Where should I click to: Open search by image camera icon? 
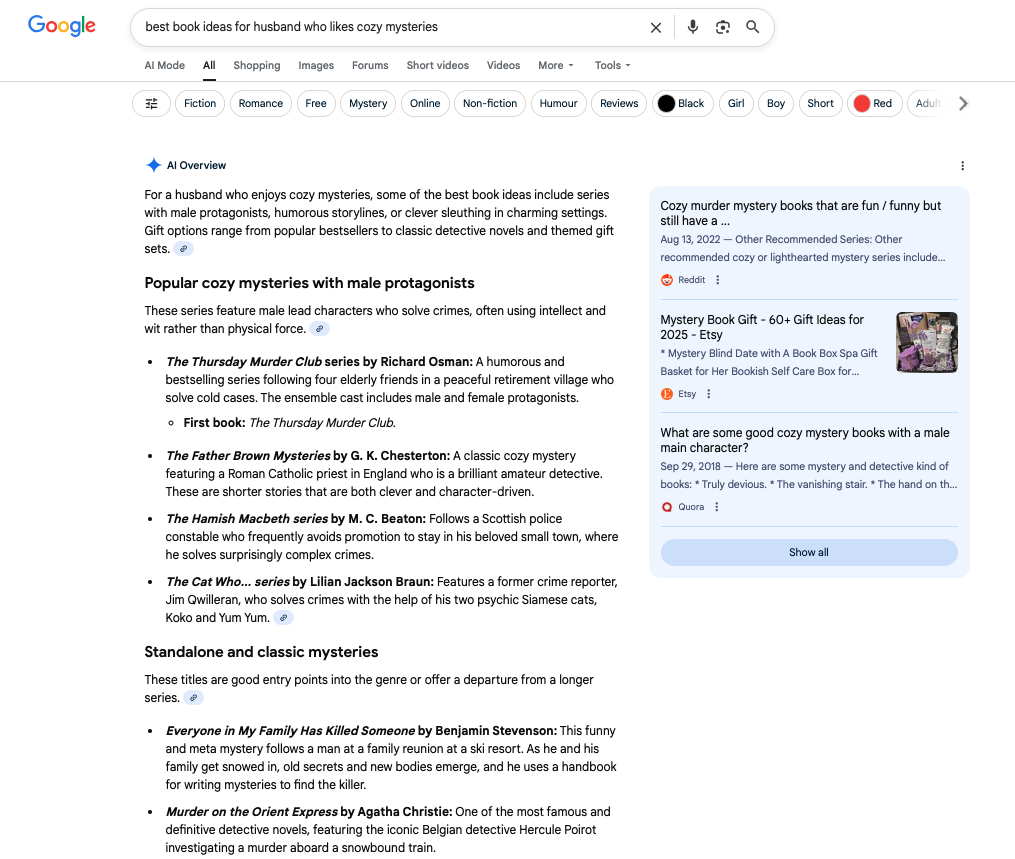click(723, 28)
